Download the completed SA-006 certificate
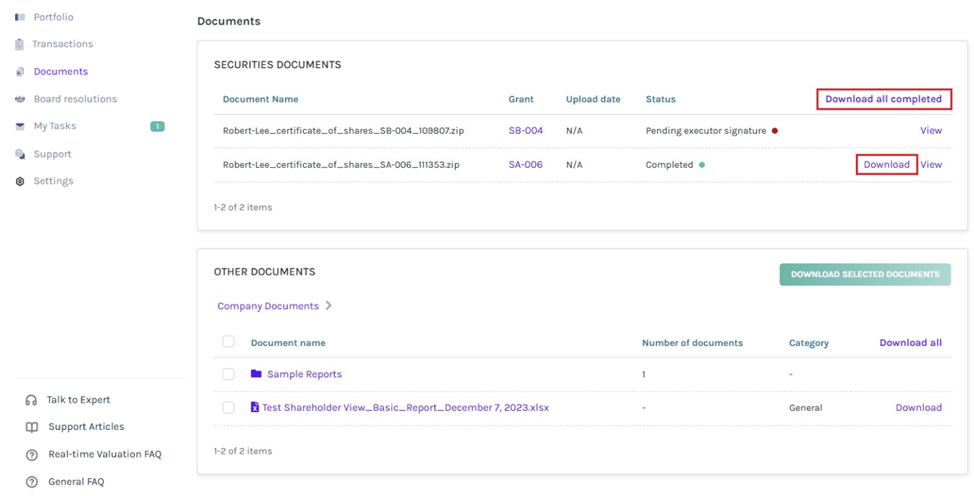Viewport: 974px width, 496px height. 886,165
